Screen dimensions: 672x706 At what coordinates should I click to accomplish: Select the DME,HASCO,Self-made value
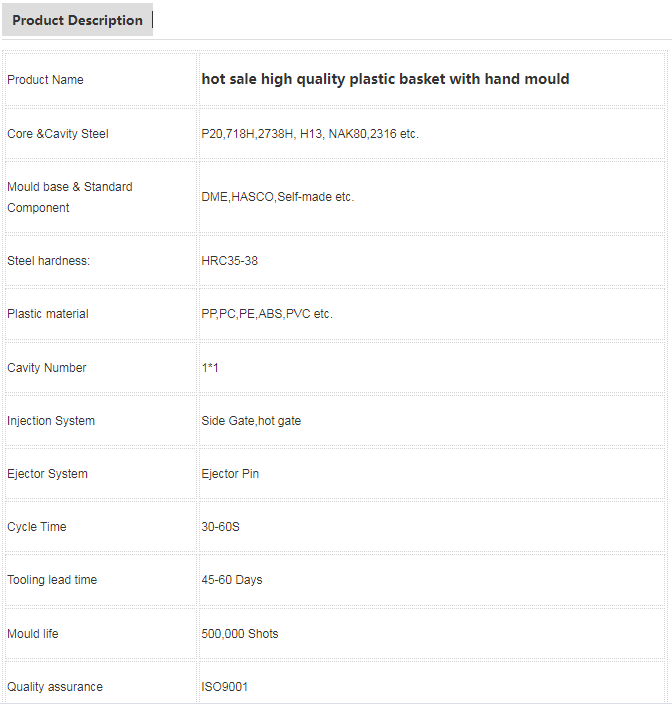pos(277,197)
